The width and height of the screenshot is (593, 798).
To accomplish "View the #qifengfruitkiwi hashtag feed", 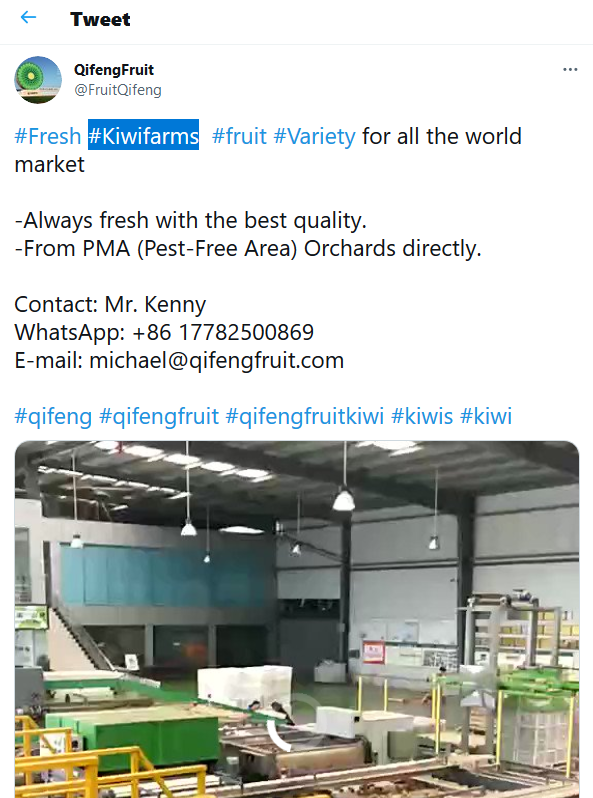I will 304,416.
